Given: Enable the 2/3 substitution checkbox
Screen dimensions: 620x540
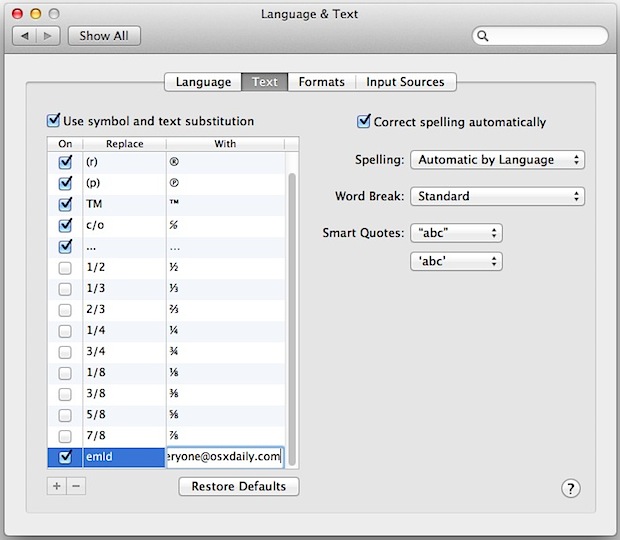Looking at the screenshot, I should coord(65,310).
